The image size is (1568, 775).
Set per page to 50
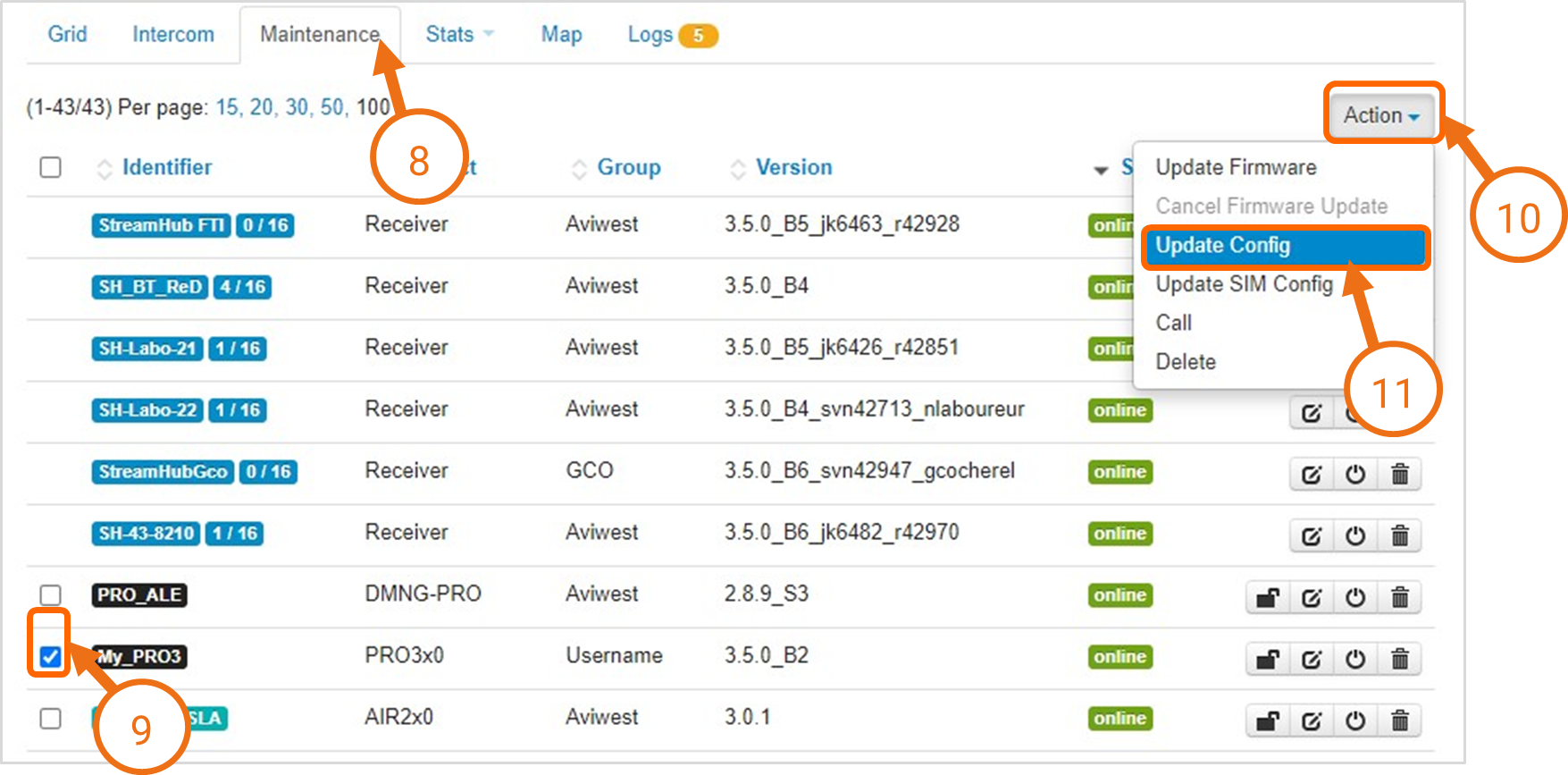coord(331,107)
